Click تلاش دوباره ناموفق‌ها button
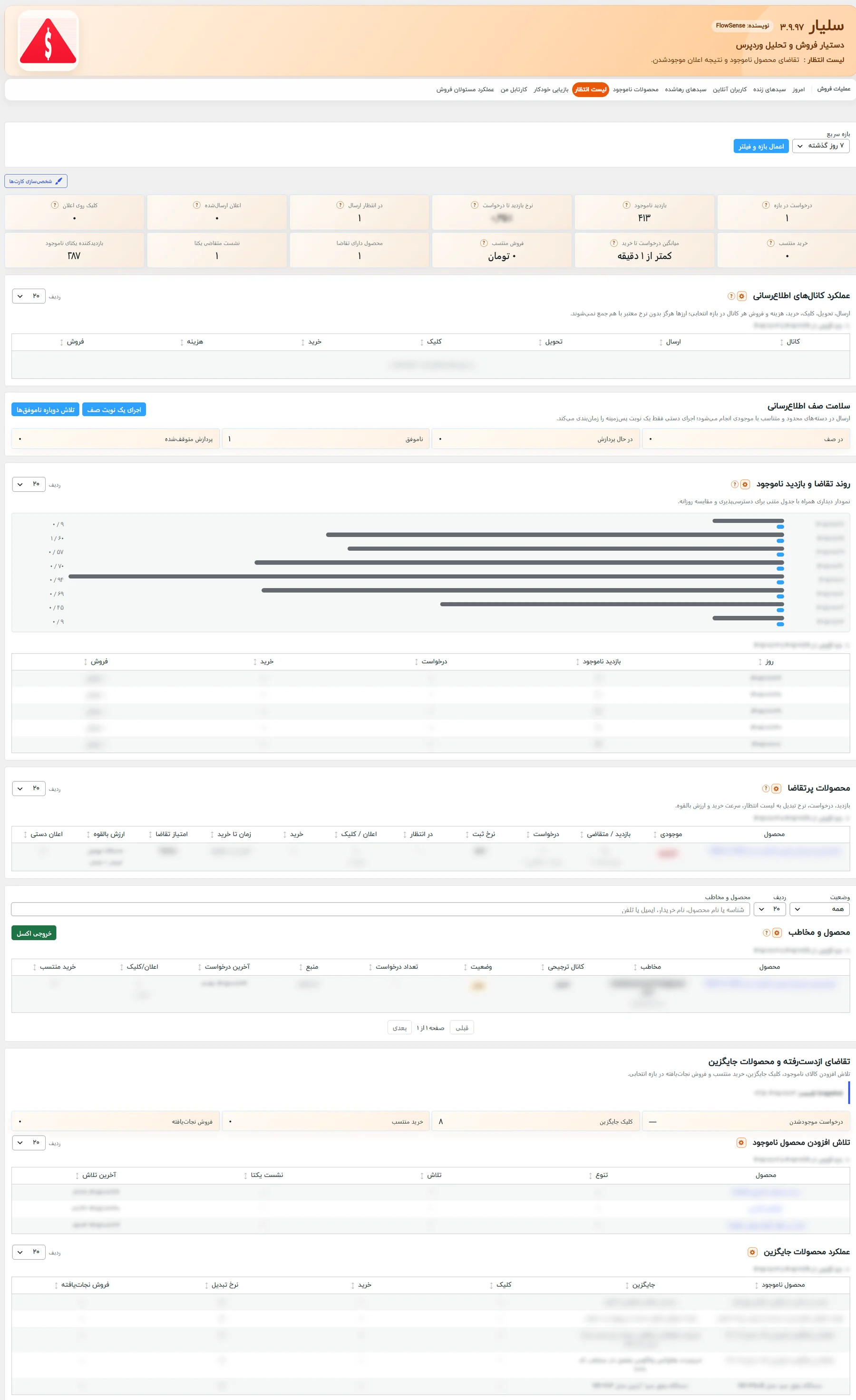 point(46,409)
